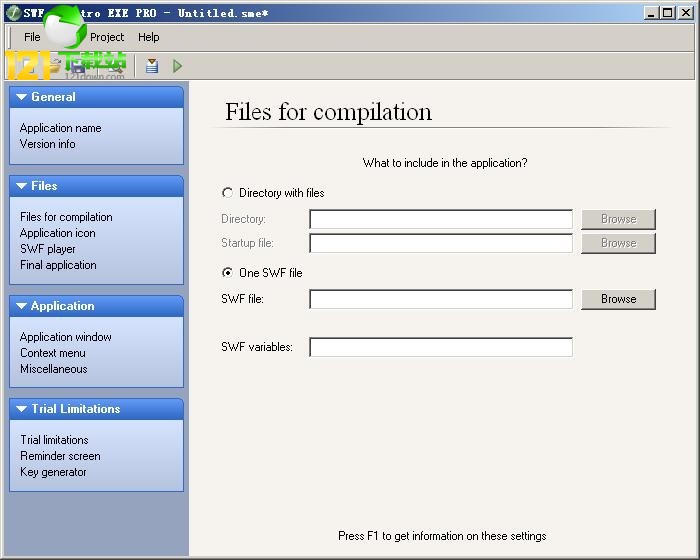Click the application icon in title bar

(13, 13)
